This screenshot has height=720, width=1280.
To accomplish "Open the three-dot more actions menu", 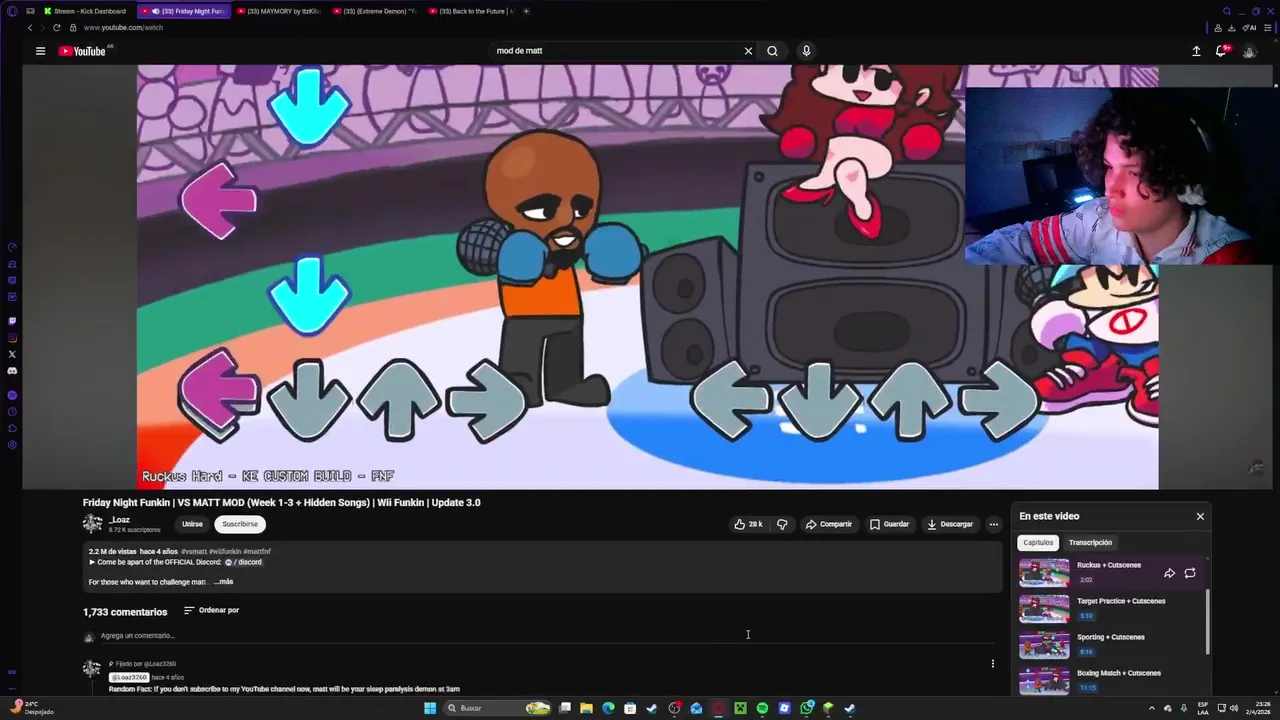I will click(x=993, y=524).
